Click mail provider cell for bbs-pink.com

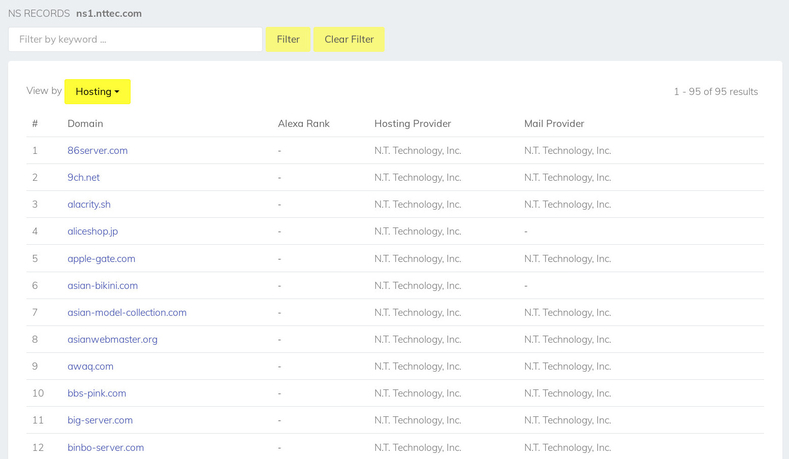coord(568,393)
